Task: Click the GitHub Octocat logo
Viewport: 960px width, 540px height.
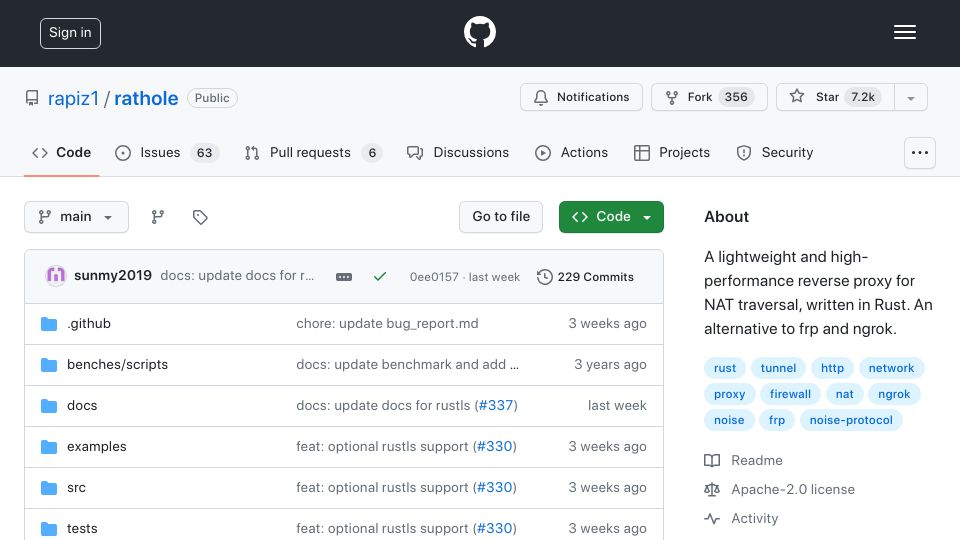Action: 479,32
